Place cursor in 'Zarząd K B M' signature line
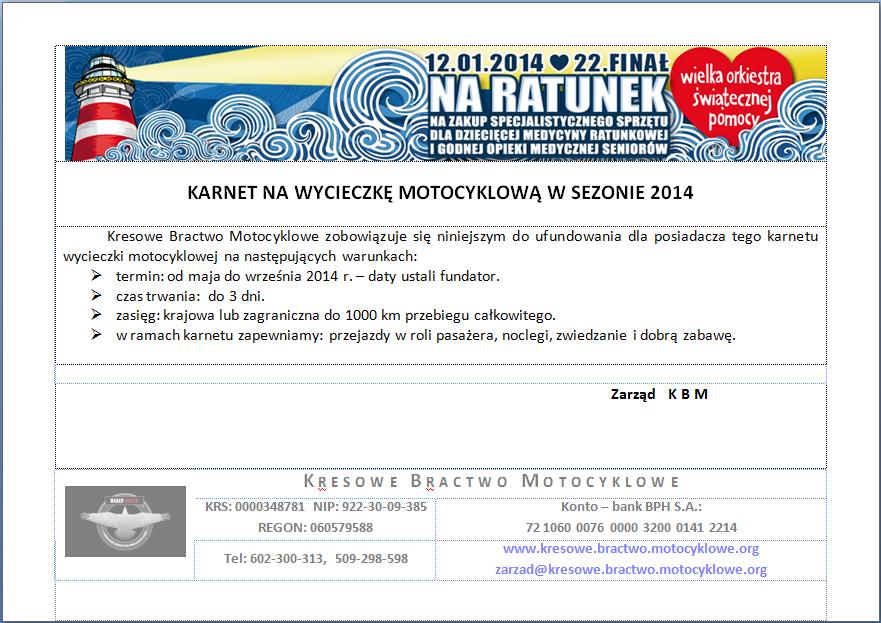Screen dimensions: 881x623 pos(658,394)
